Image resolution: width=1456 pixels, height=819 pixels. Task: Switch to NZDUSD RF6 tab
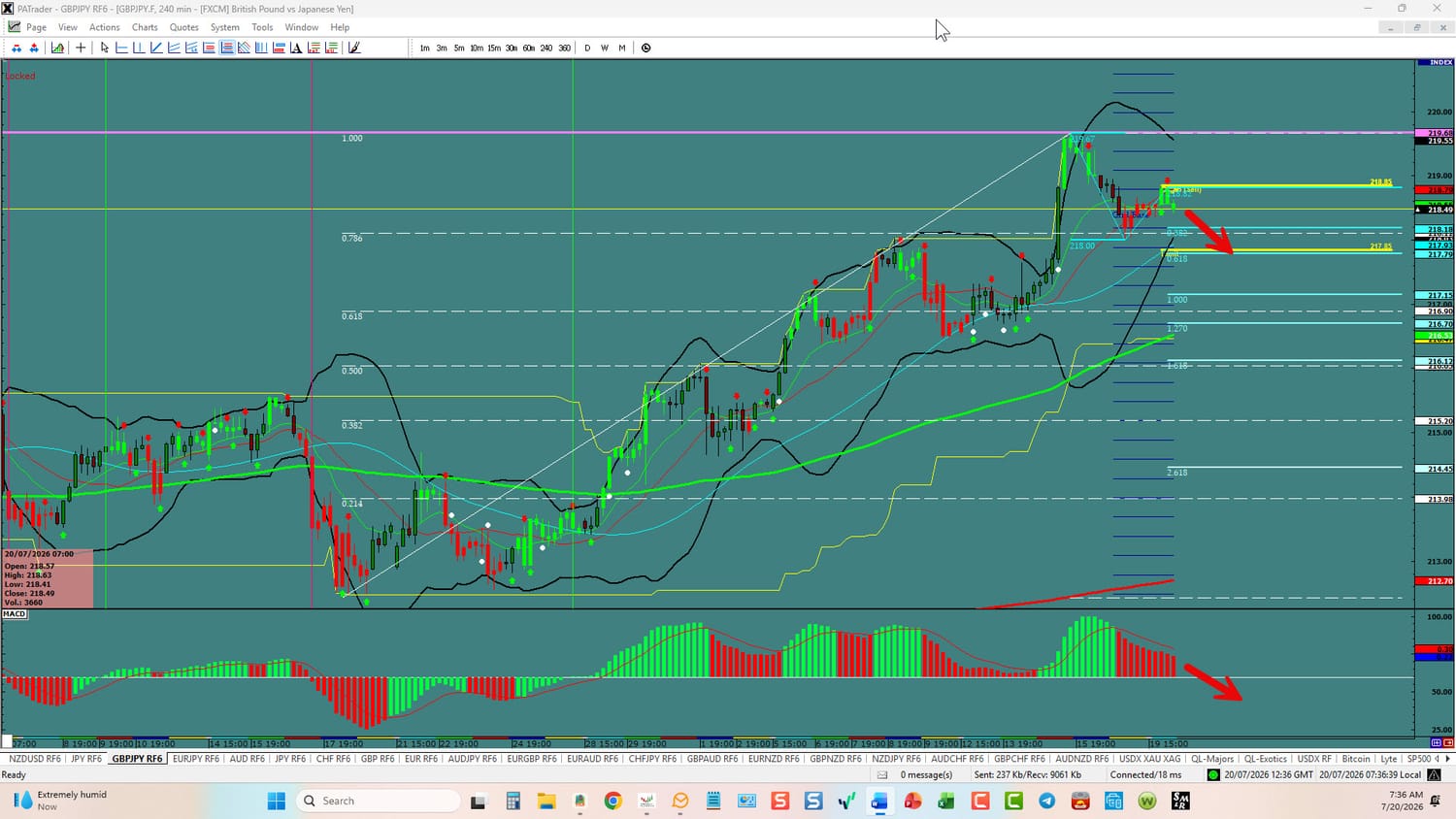click(x=35, y=759)
